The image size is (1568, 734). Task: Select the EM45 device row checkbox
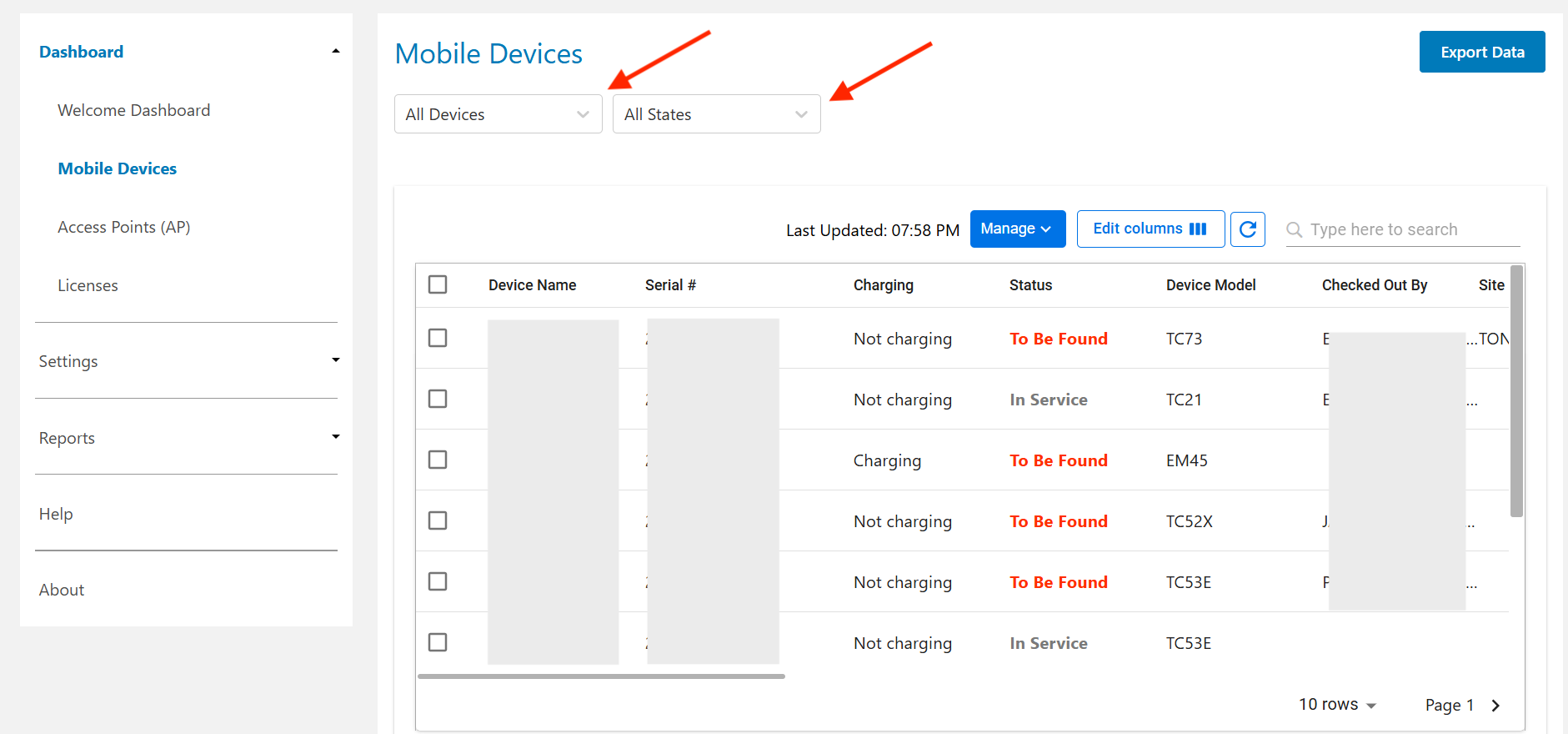(438, 460)
